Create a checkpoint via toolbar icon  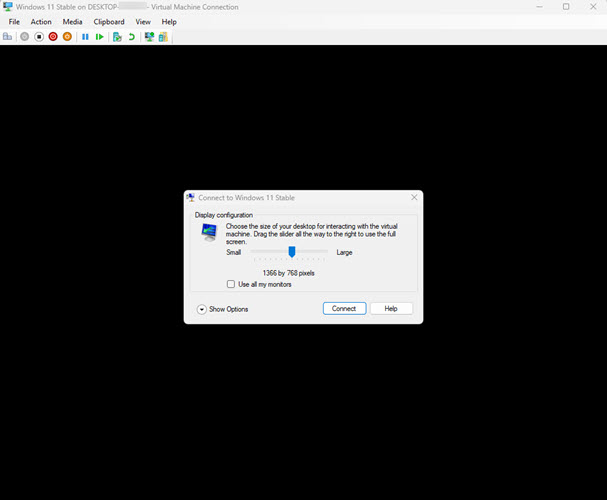pos(117,37)
